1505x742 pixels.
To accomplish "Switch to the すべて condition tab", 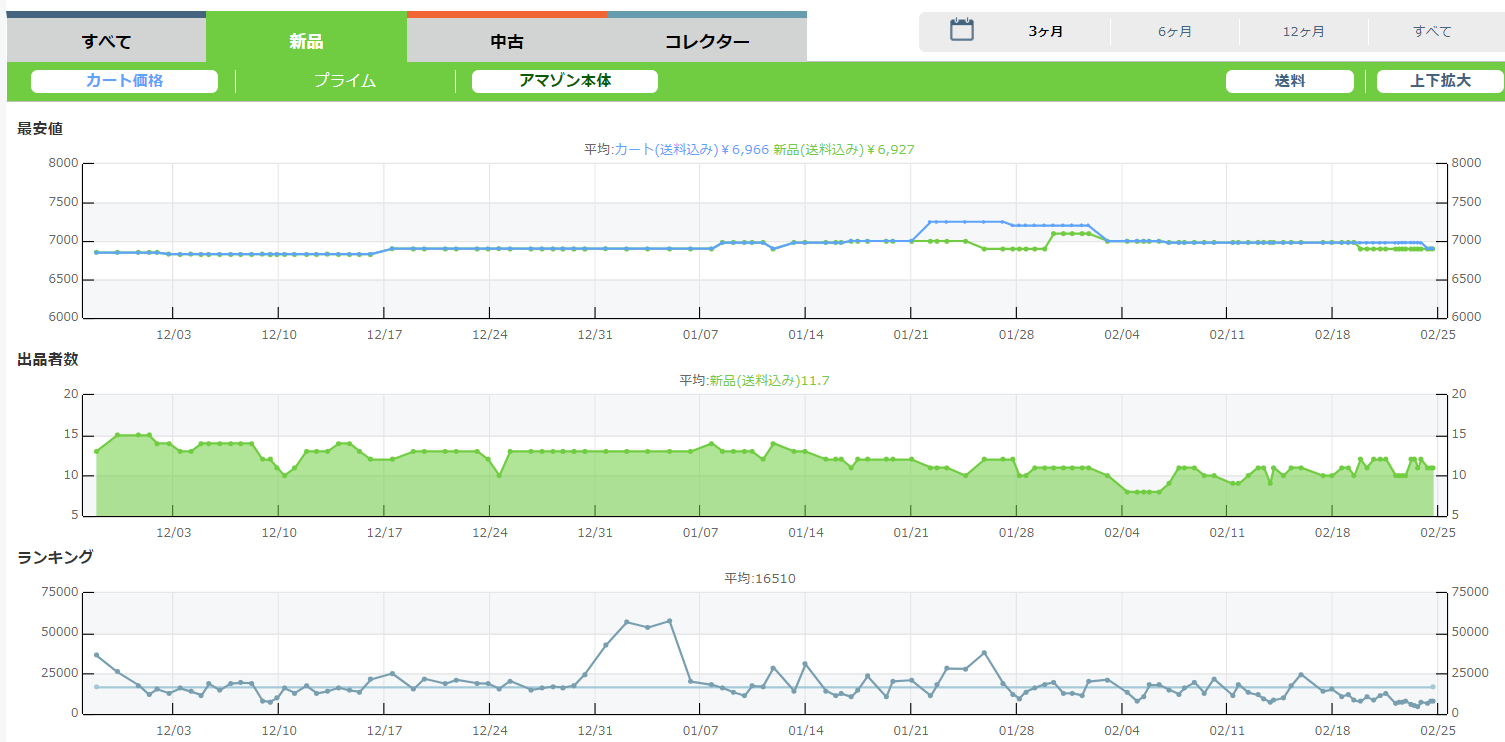I will [x=107, y=41].
